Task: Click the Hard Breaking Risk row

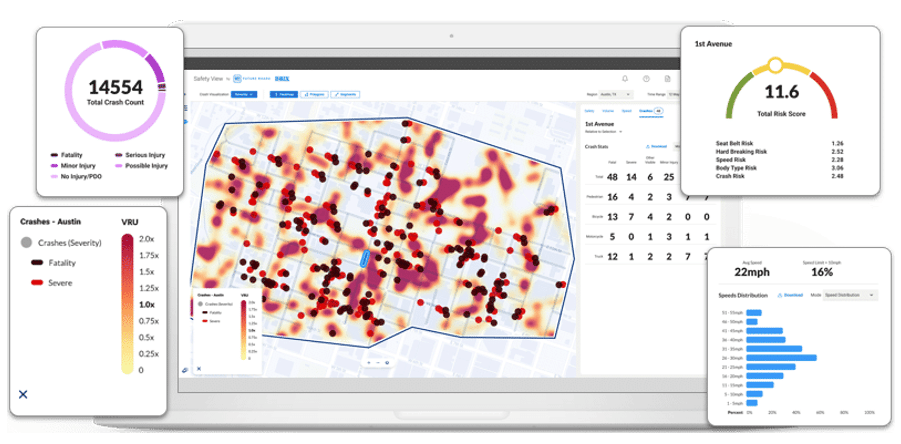Action: [779, 152]
